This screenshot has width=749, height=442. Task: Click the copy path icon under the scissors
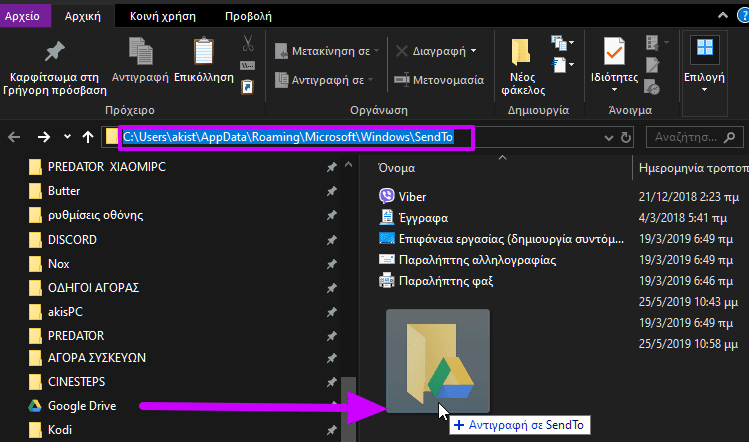point(247,65)
